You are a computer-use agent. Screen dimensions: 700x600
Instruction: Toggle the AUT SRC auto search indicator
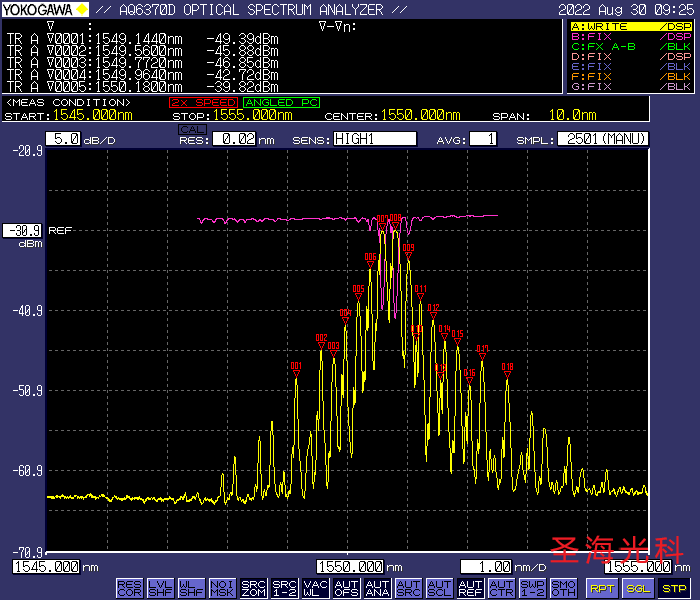409,588
